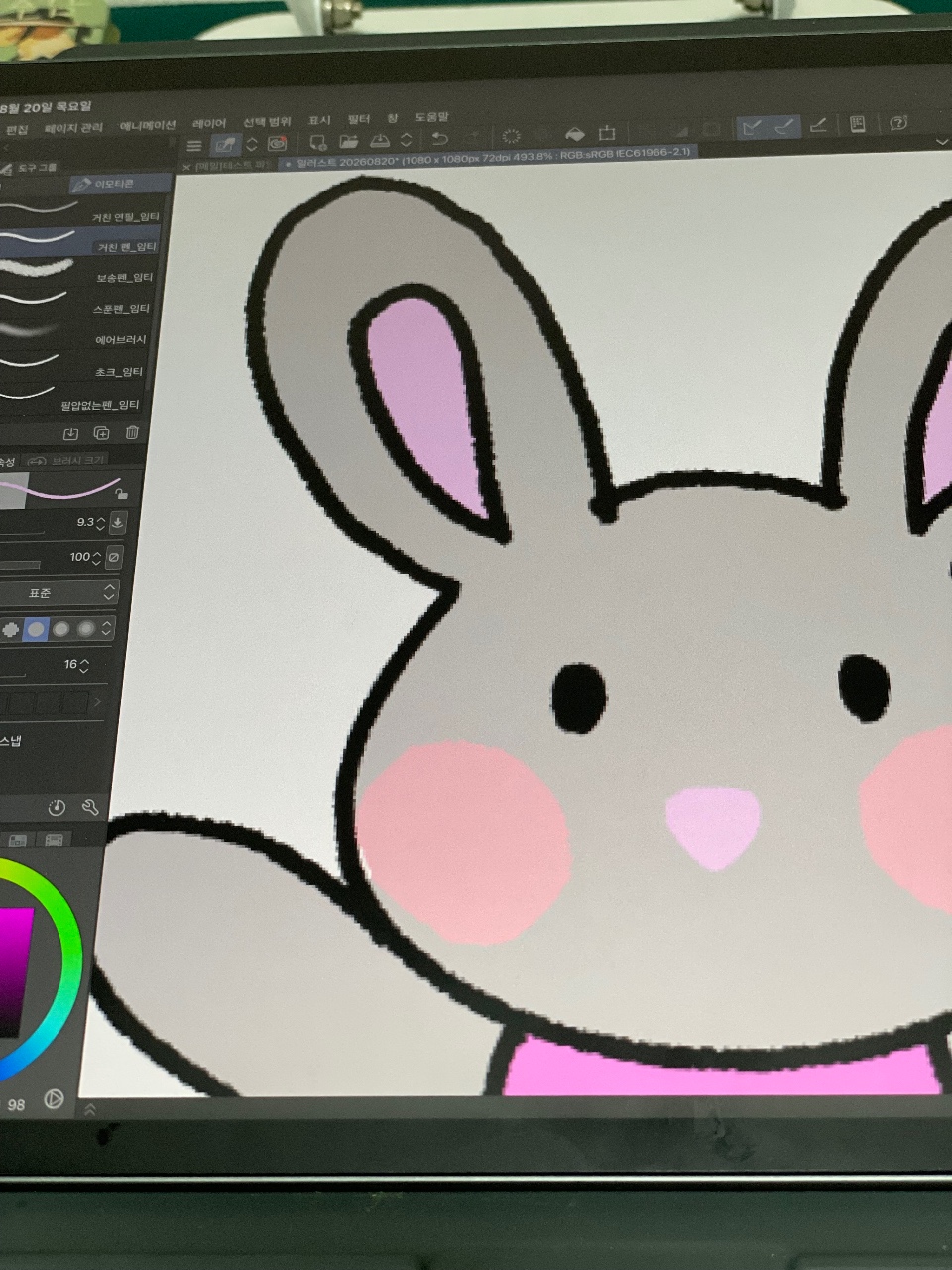Toggle the brush stroke preview lock icon
952x1270 pixels.
(121, 494)
